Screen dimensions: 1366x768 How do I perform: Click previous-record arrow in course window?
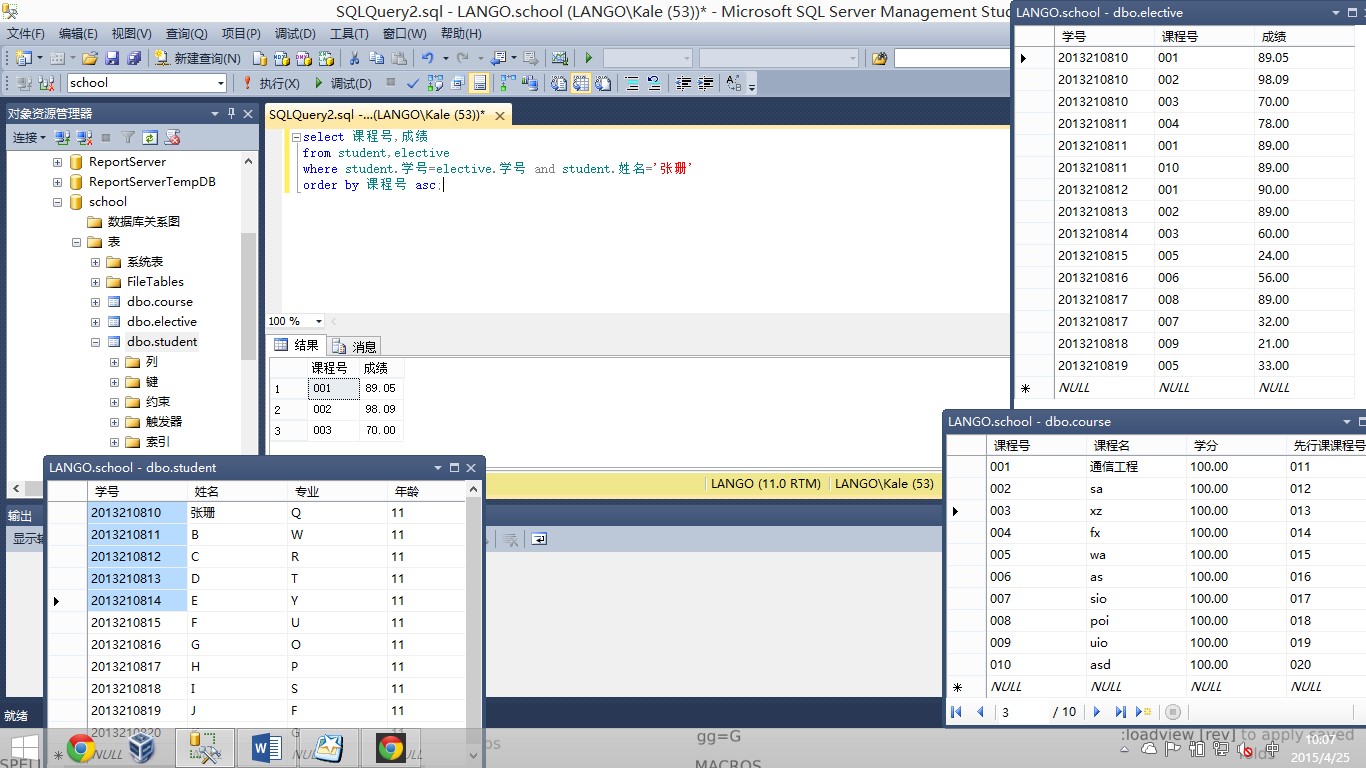pyautogui.click(x=980, y=712)
